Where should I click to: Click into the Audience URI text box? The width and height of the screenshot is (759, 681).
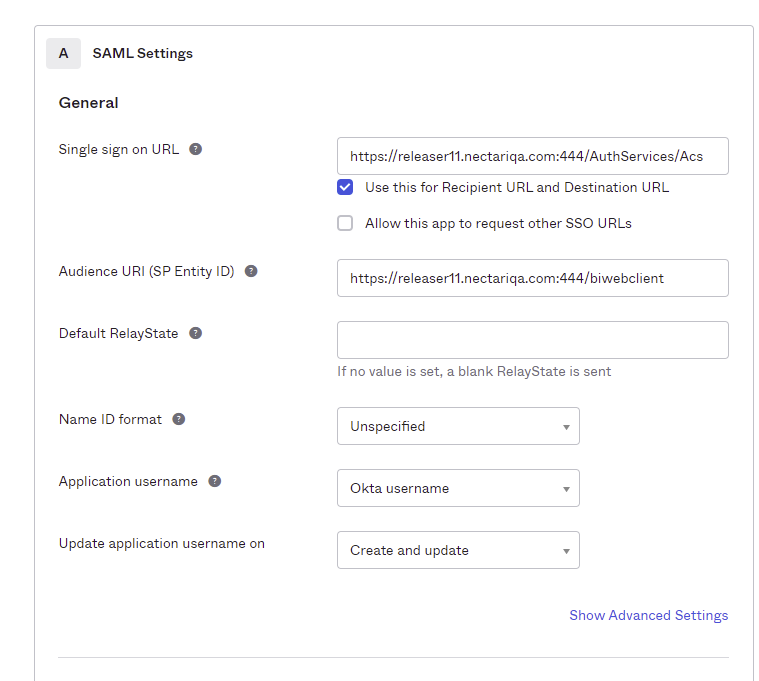click(x=532, y=278)
